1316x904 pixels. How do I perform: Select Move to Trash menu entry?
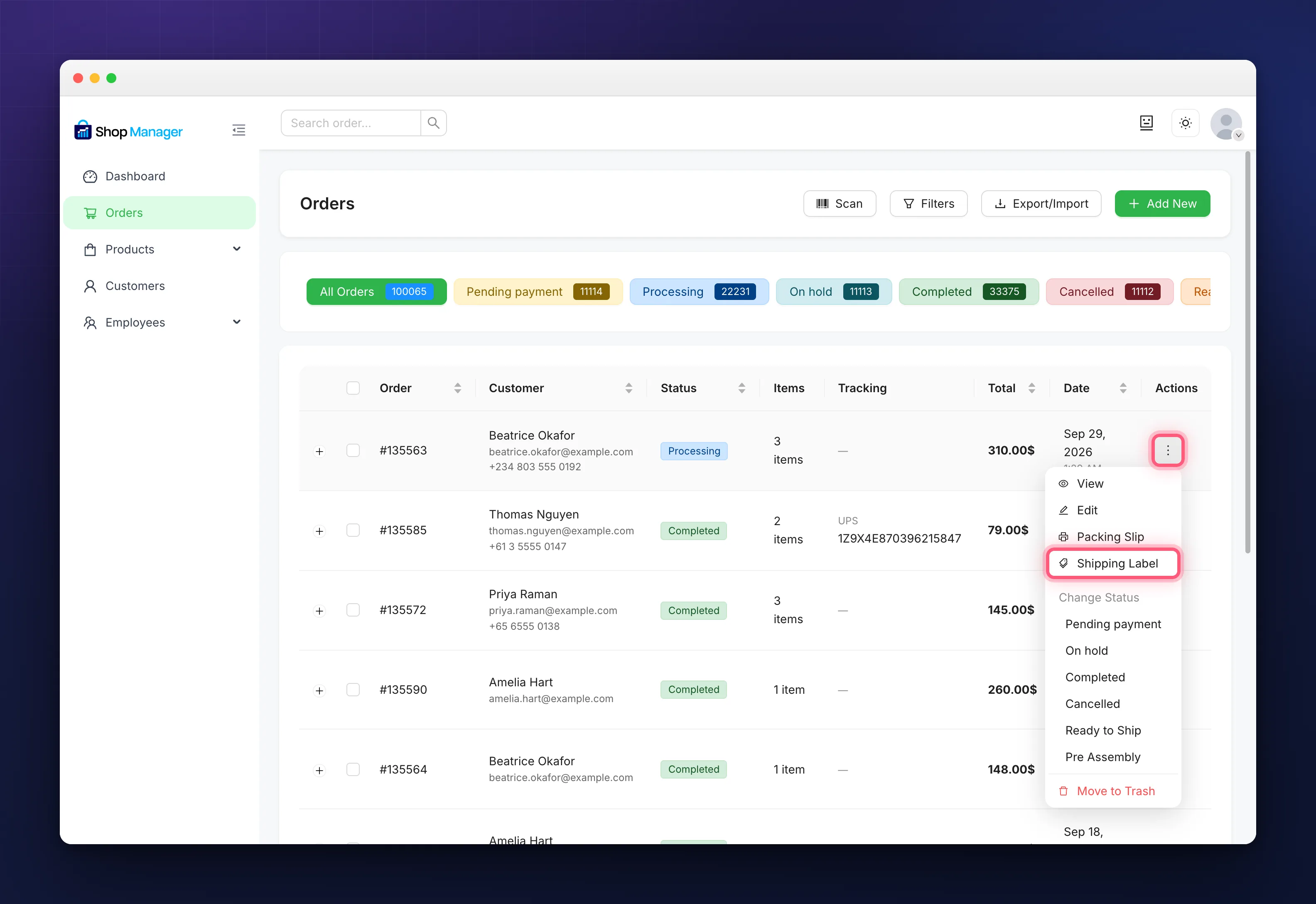point(1113,791)
